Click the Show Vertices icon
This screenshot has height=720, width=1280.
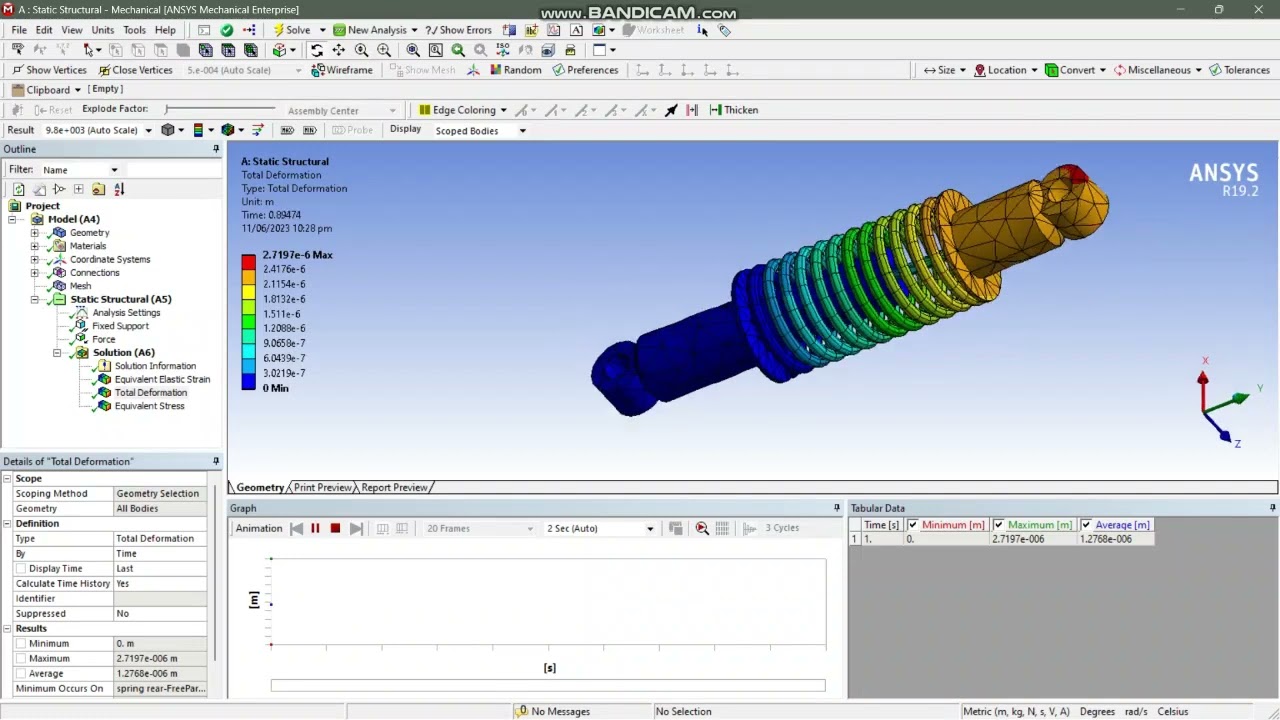click(18, 70)
